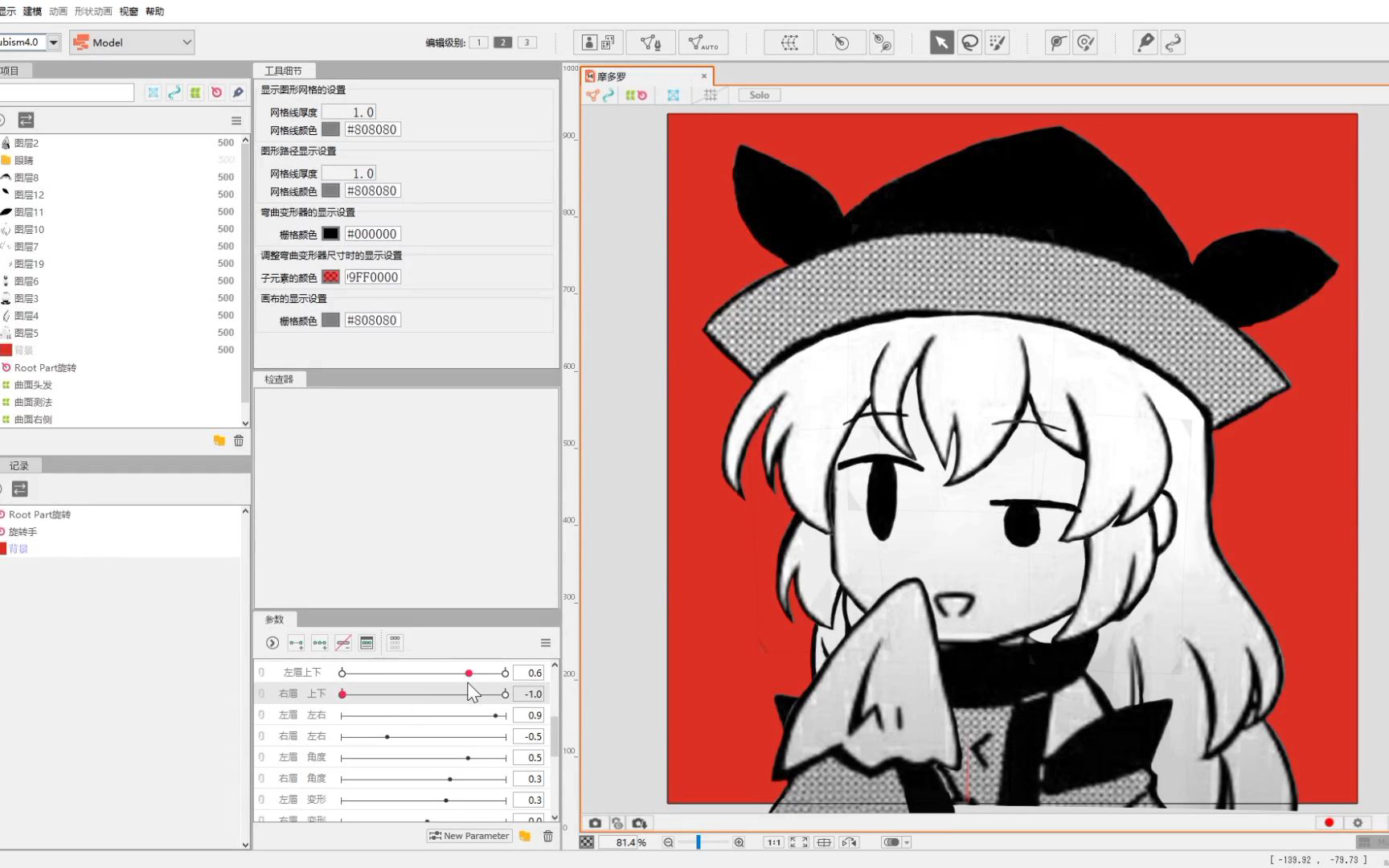Delete the selected parameter with trash icon

(x=548, y=836)
